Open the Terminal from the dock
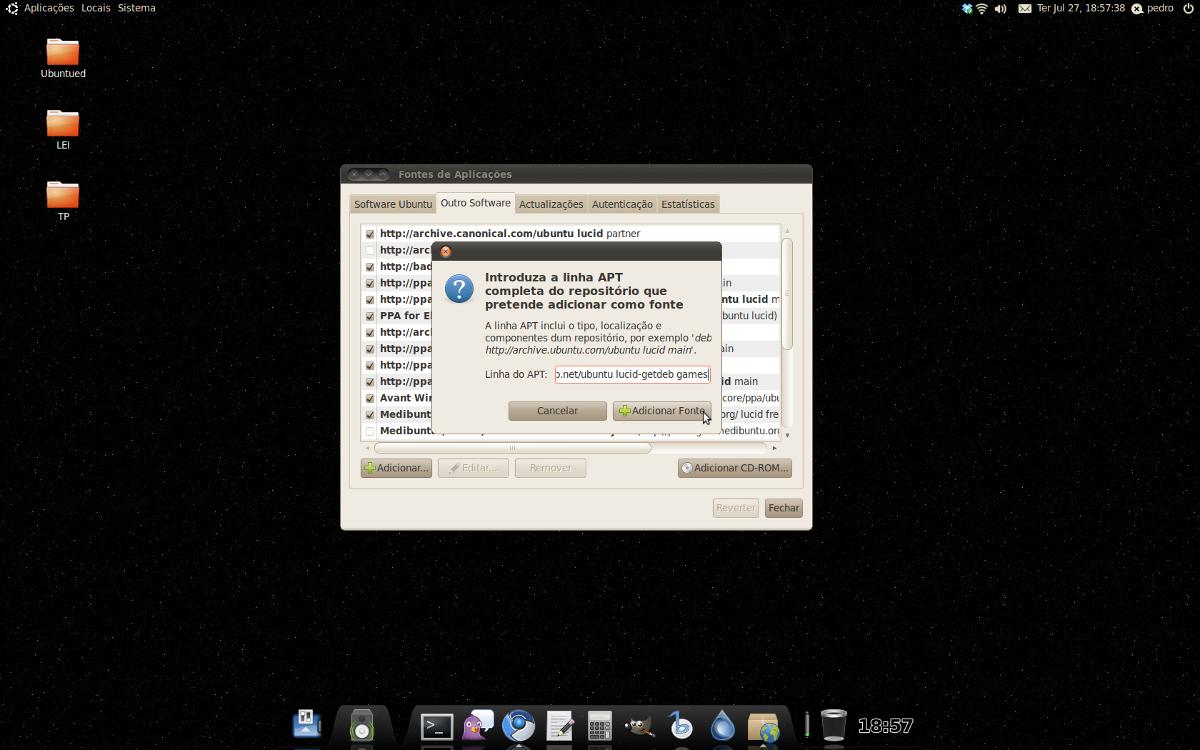1200x750 pixels. pyautogui.click(x=437, y=726)
